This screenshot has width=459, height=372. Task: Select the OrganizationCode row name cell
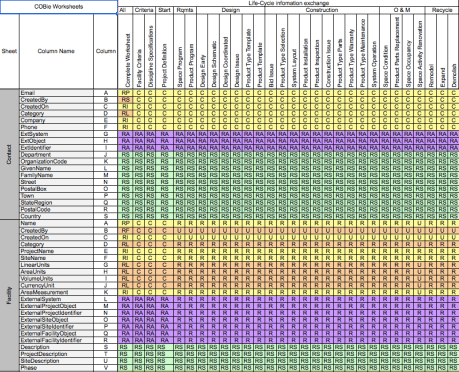56,161
